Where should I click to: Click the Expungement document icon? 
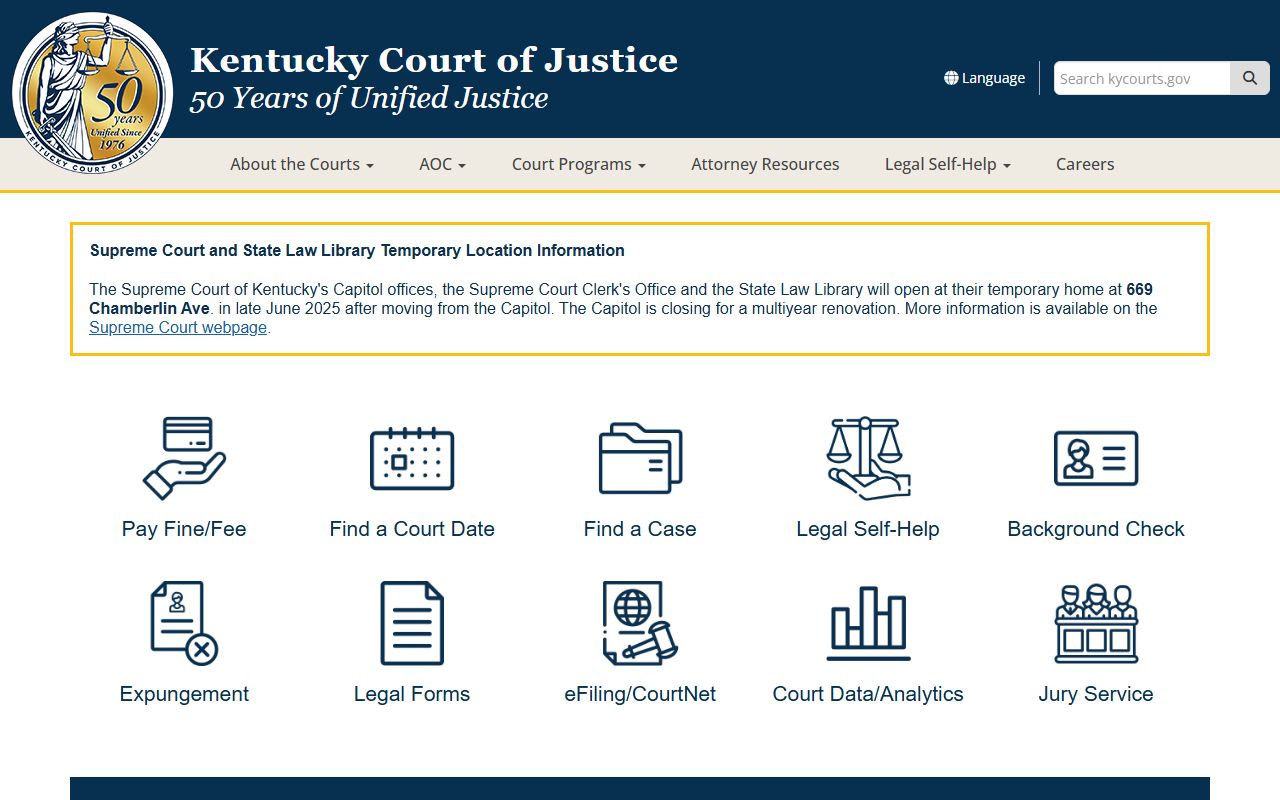click(x=184, y=623)
